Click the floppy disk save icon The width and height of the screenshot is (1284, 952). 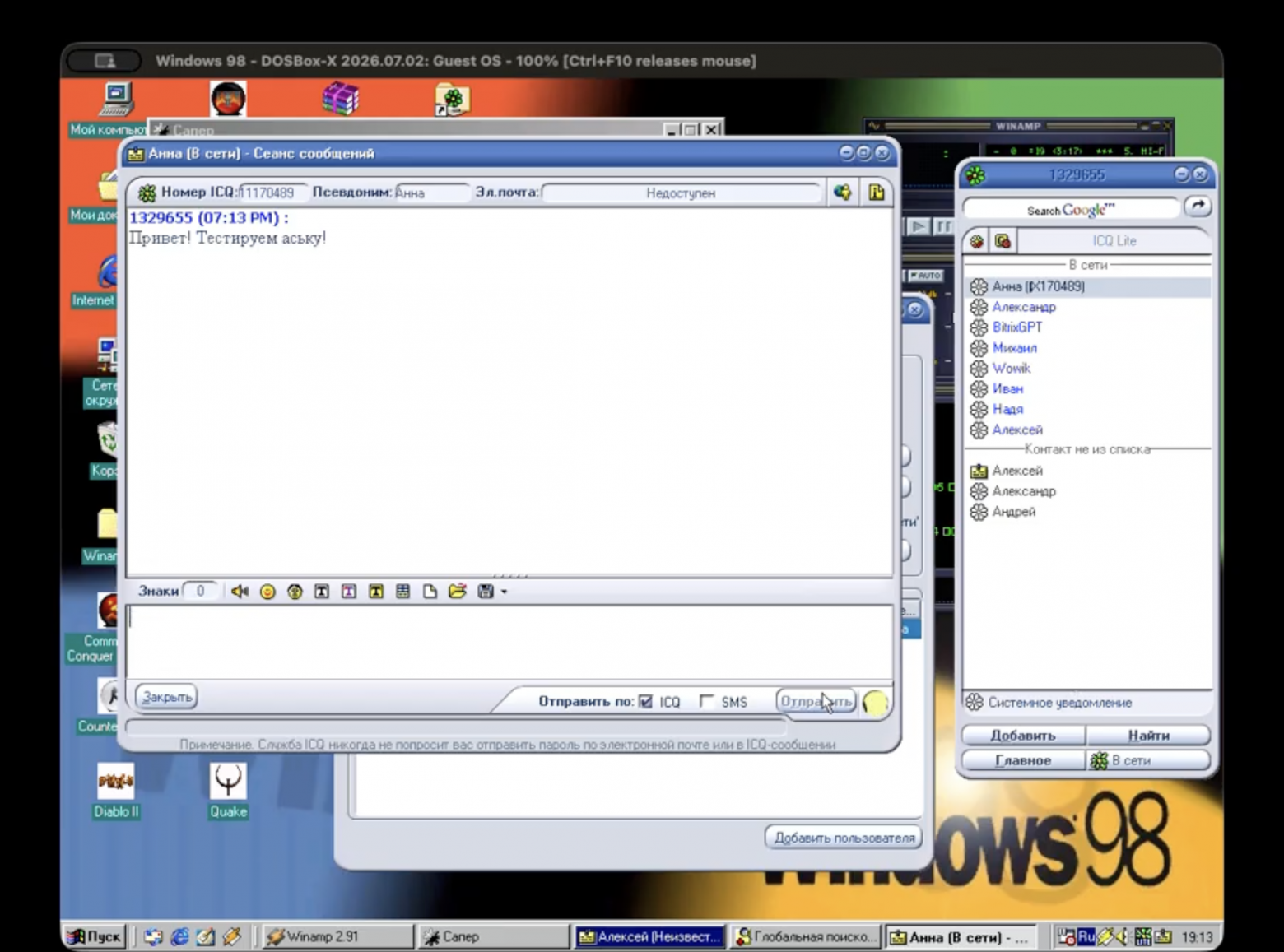click(486, 592)
